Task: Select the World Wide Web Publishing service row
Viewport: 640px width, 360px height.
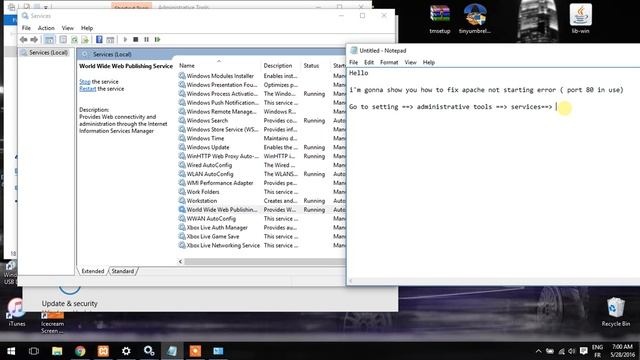Action: [x=261, y=210]
